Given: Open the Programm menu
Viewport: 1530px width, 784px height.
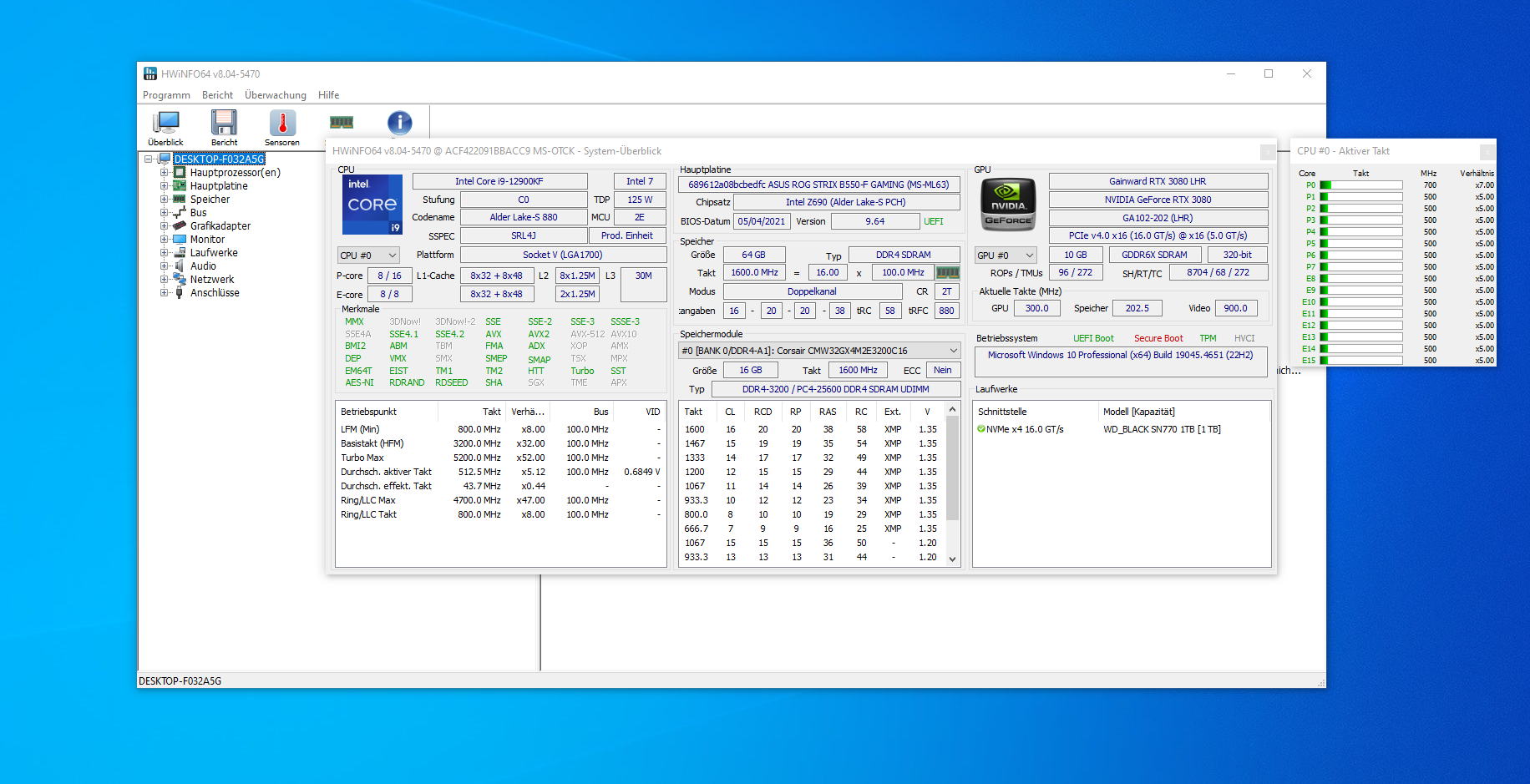Looking at the screenshot, I should click(x=166, y=95).
